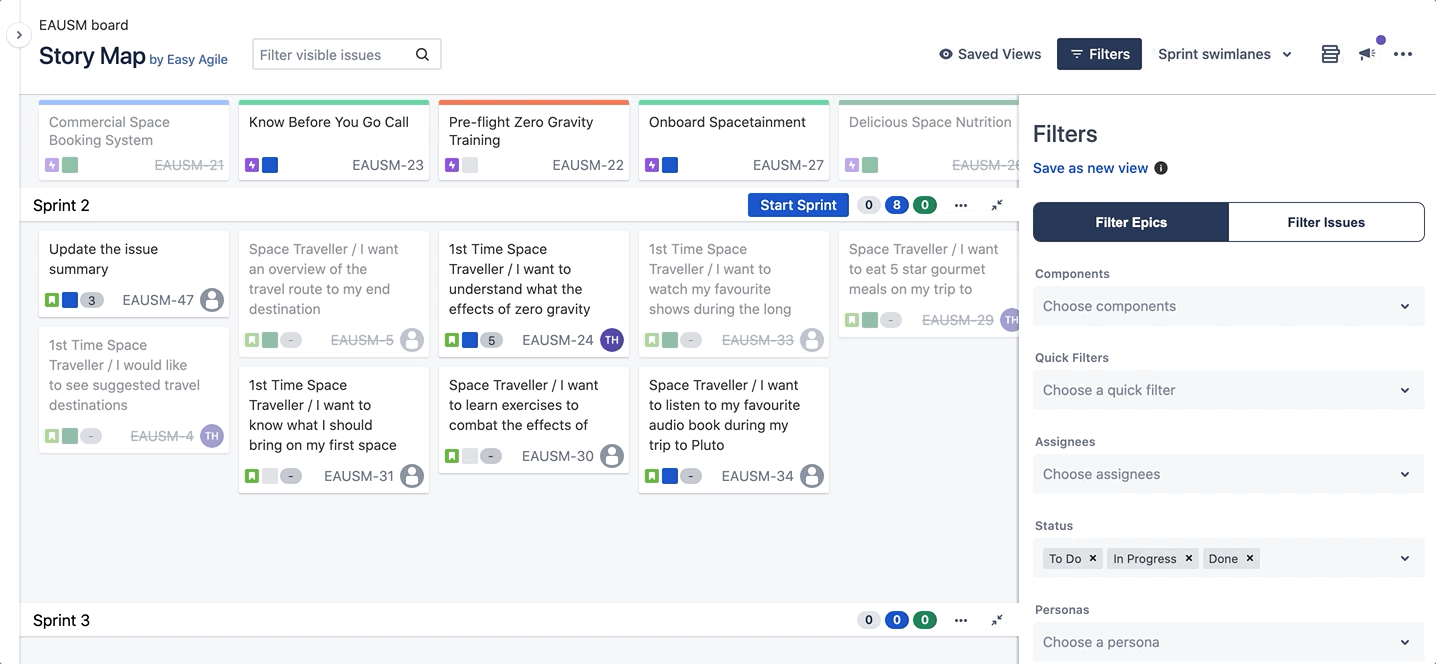Remove the Done status tag
Image resolution: width=1436 pixels, height=664 pixels.
[x=1250, y=558]
